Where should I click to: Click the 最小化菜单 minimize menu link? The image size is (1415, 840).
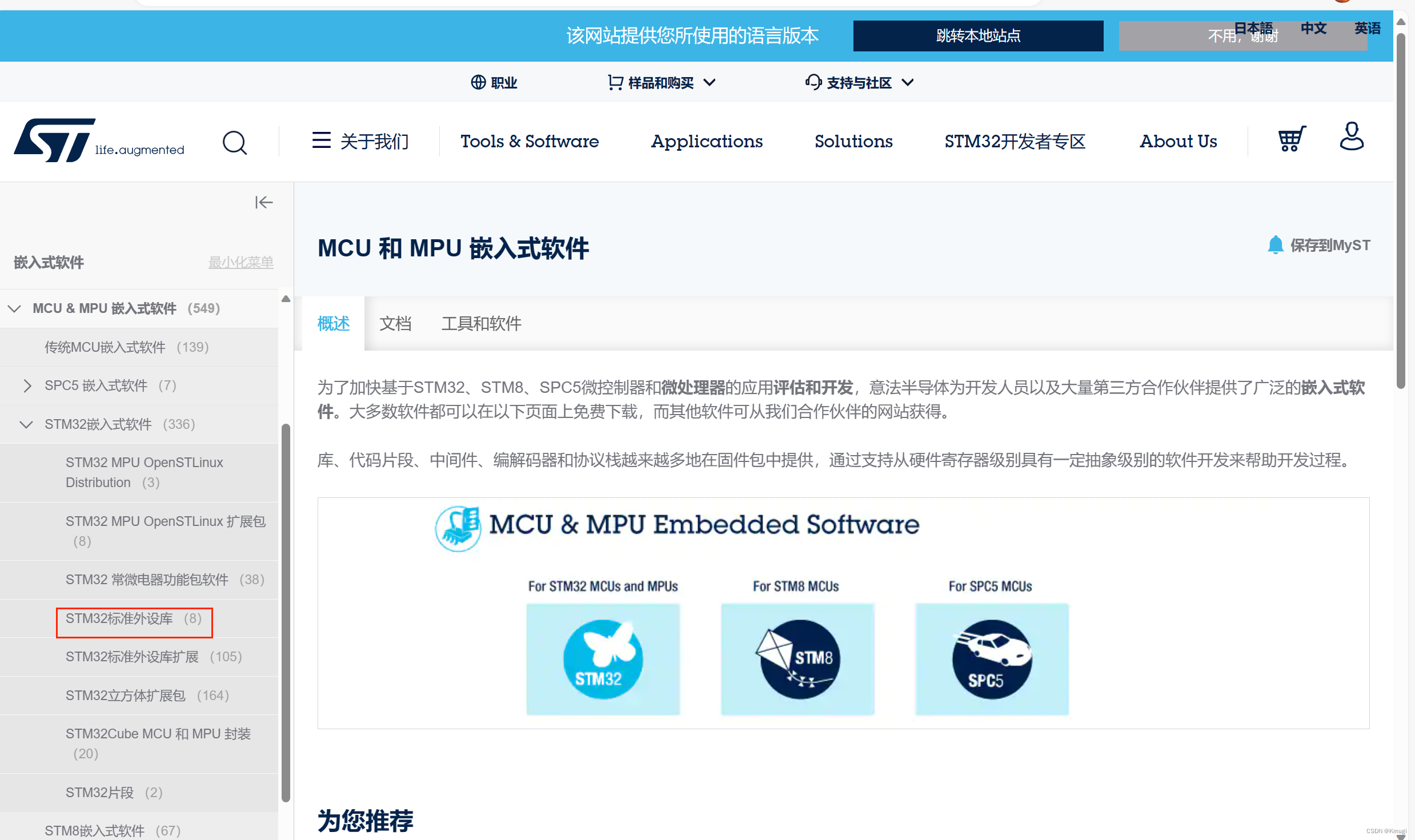pos(243,263)
